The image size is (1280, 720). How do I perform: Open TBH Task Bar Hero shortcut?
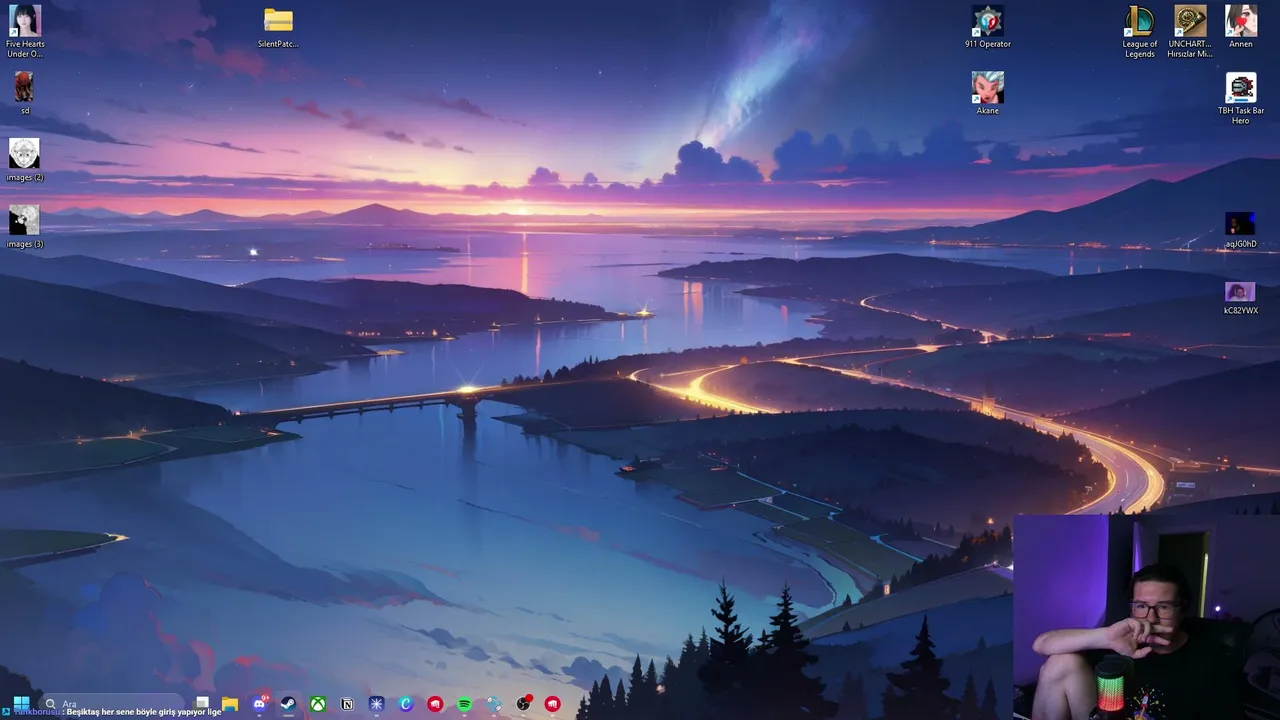tap(1241, 98)
